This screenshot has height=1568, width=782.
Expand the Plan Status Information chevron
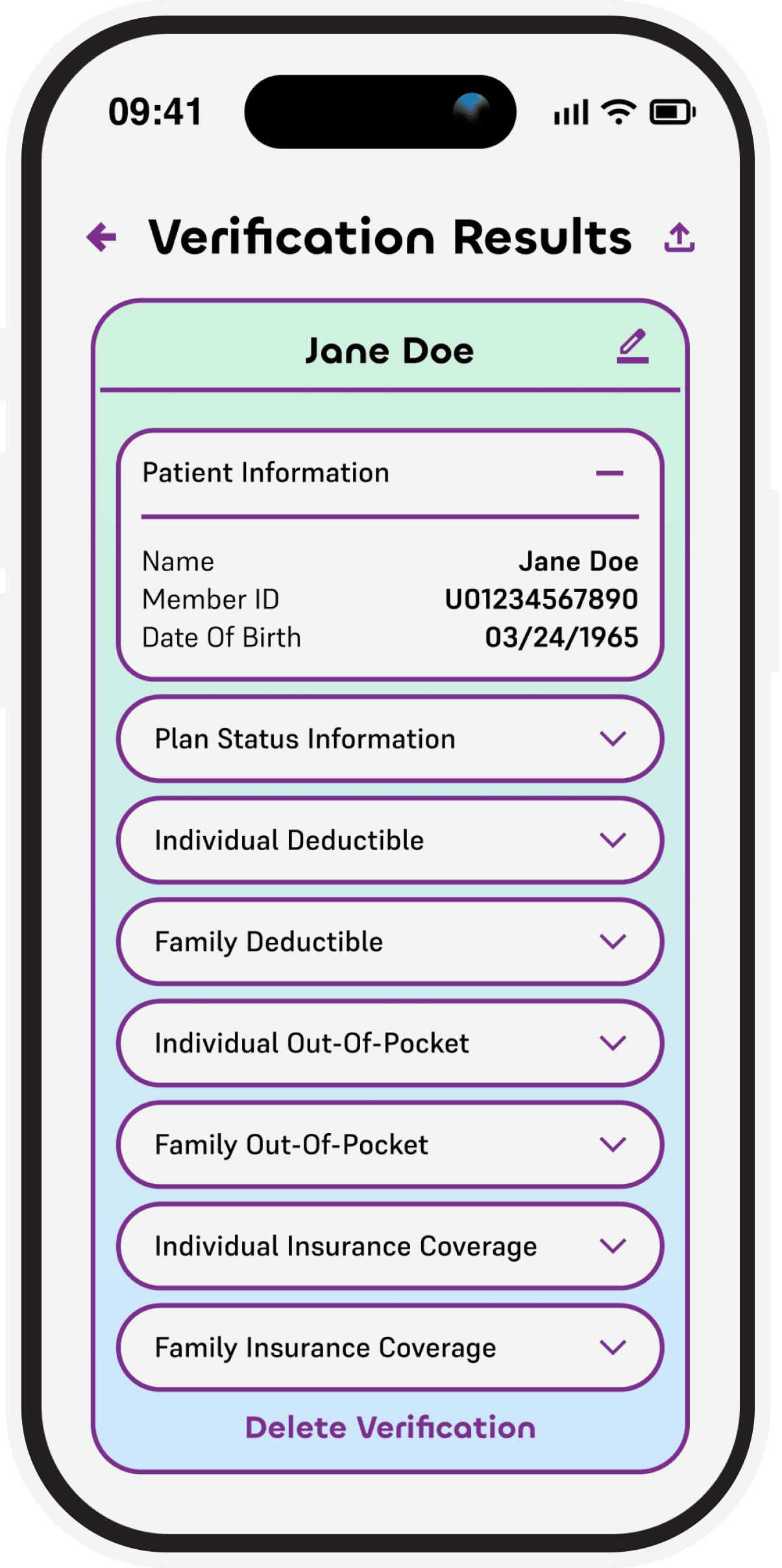coord(613,739)
